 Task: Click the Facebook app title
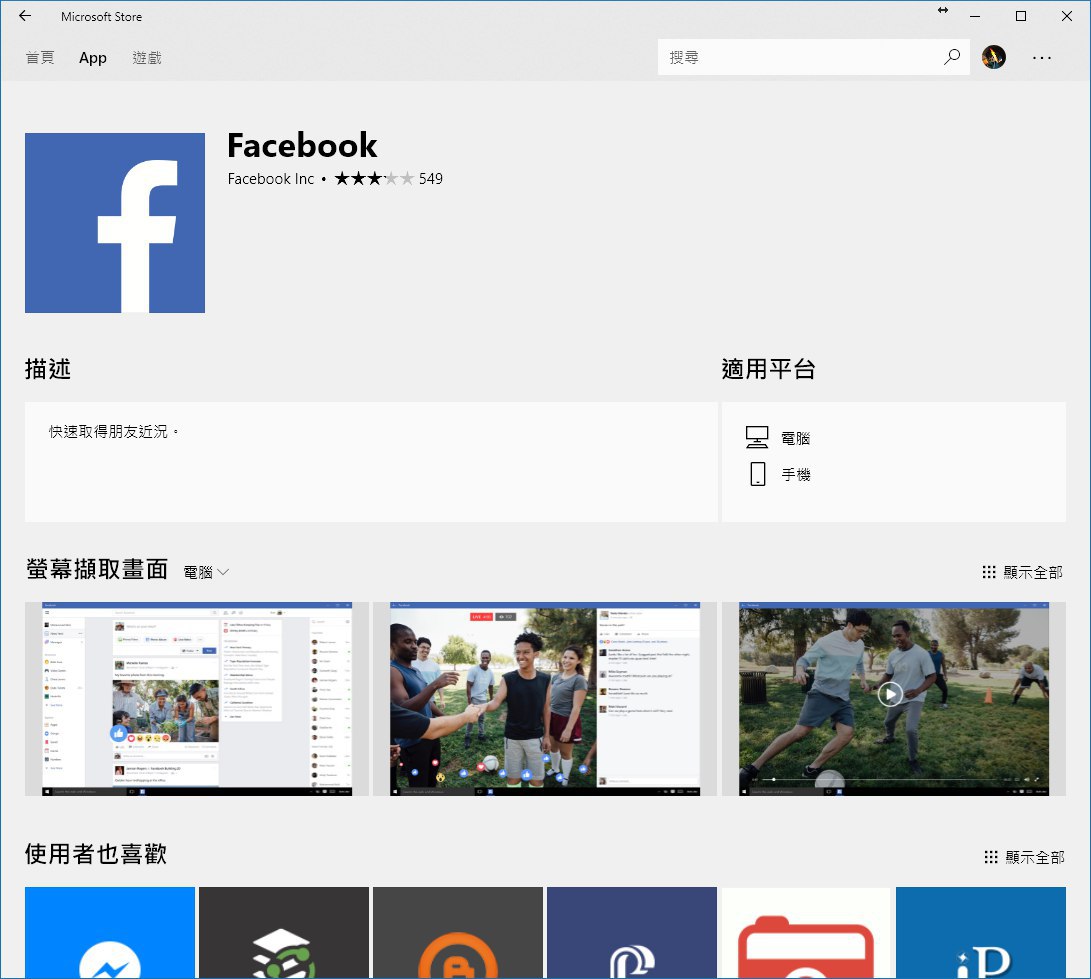(302, 145)
